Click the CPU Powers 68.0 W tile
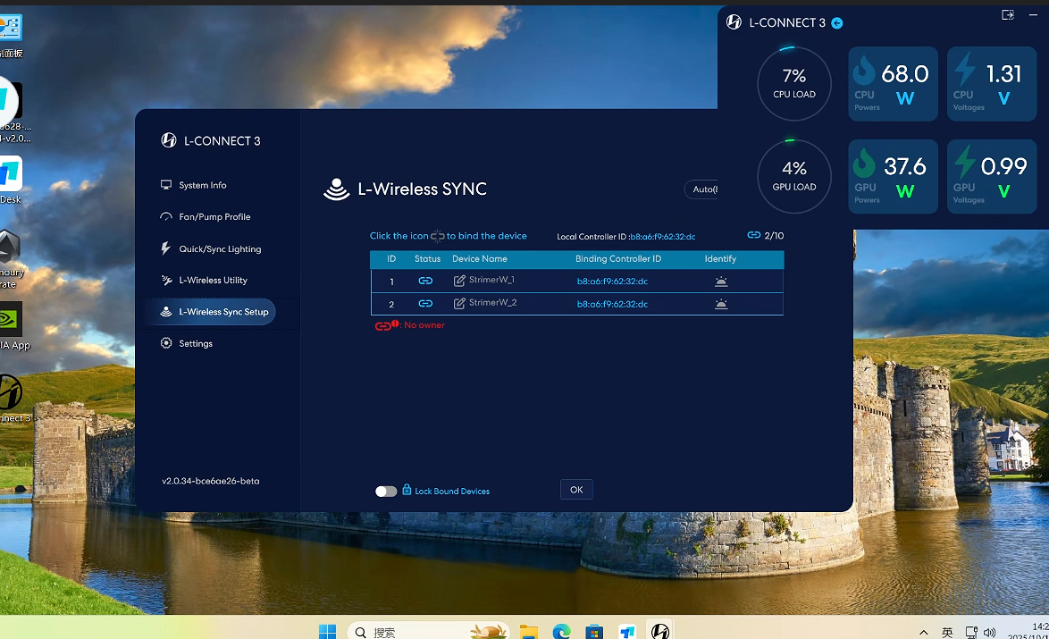 tap(893, 84)
